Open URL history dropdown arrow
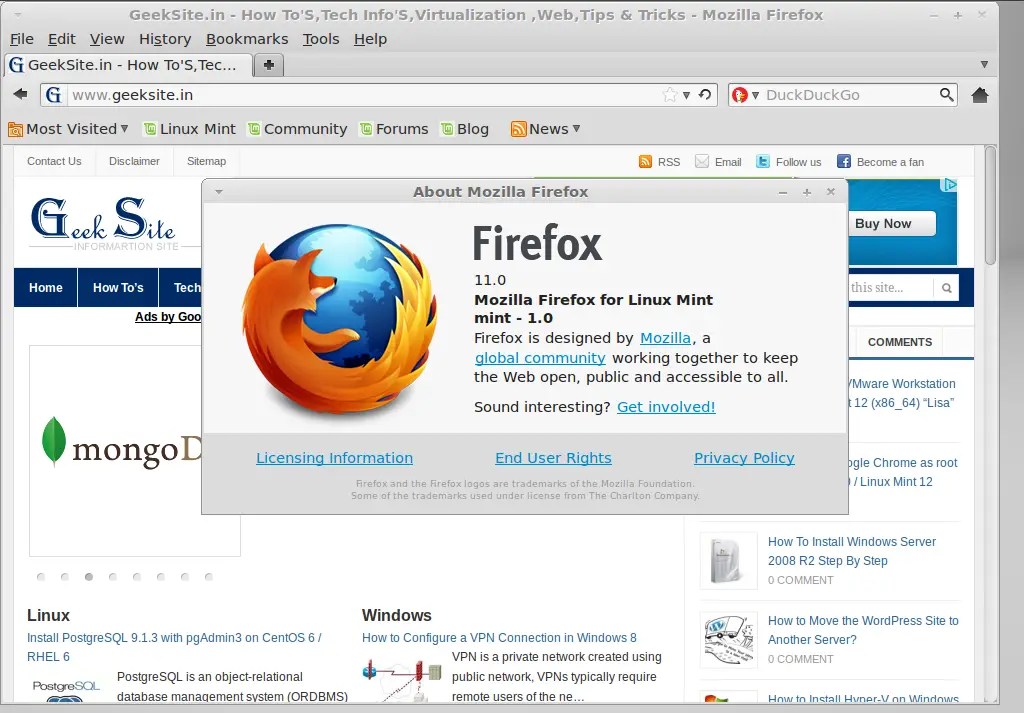Image resolution: width=1024 pixels, height=713 pixels. [686, 95]
